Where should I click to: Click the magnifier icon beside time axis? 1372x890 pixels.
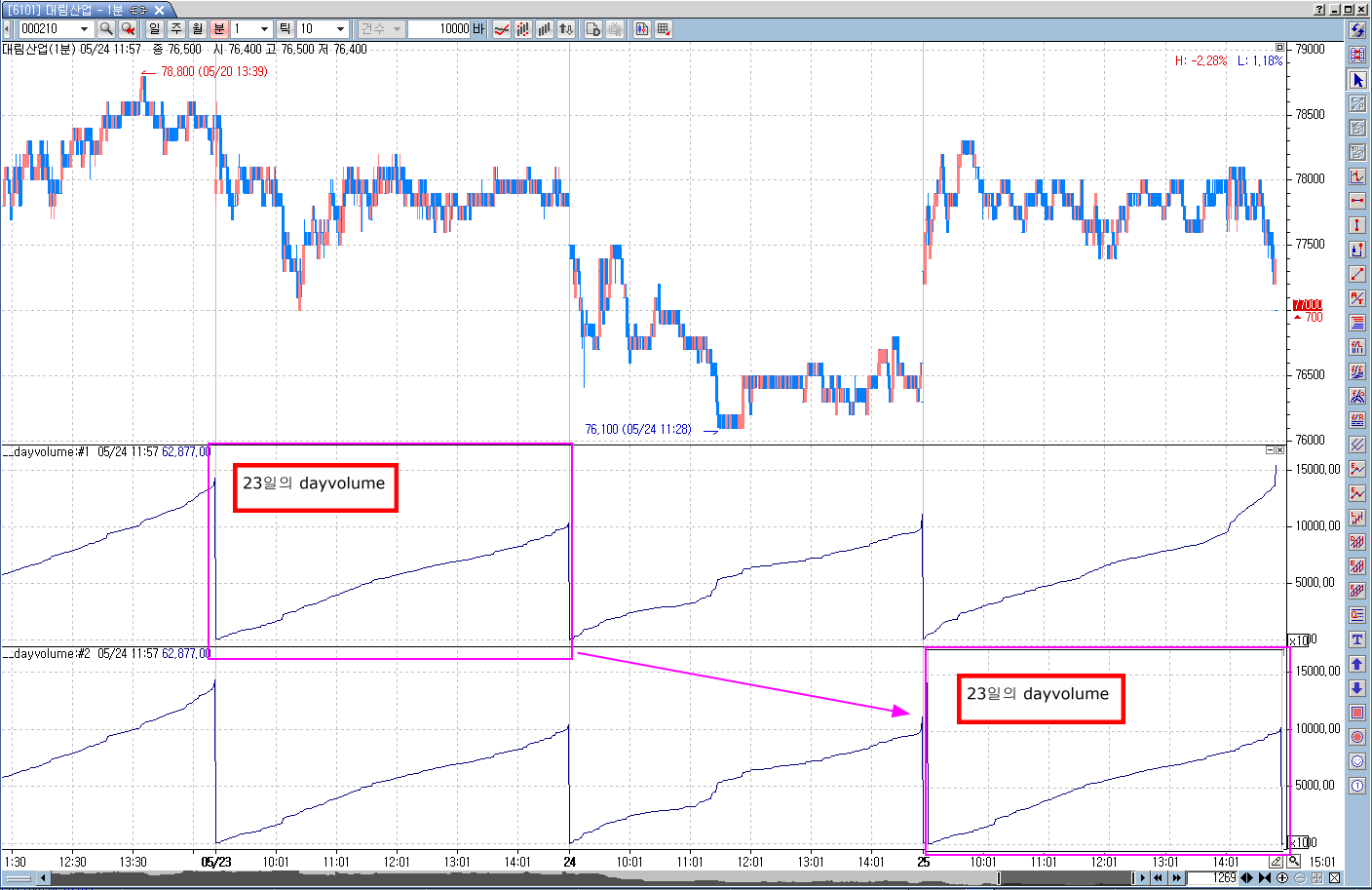[1293, 862]
